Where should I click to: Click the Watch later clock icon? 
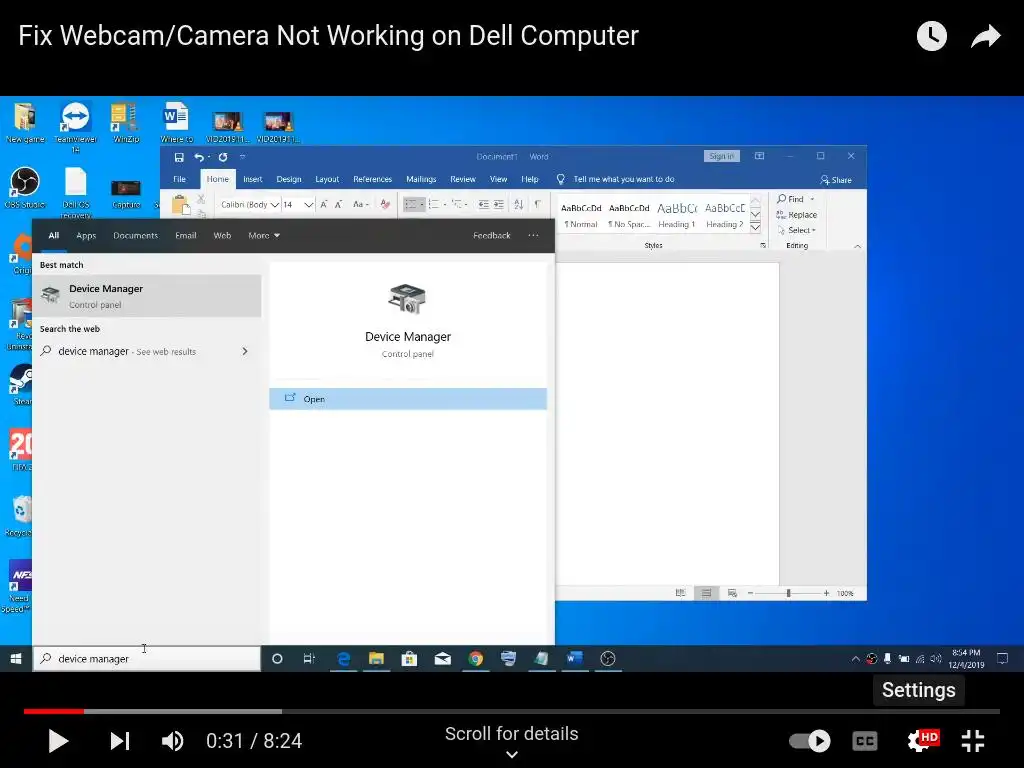click(x=932, y=36)
